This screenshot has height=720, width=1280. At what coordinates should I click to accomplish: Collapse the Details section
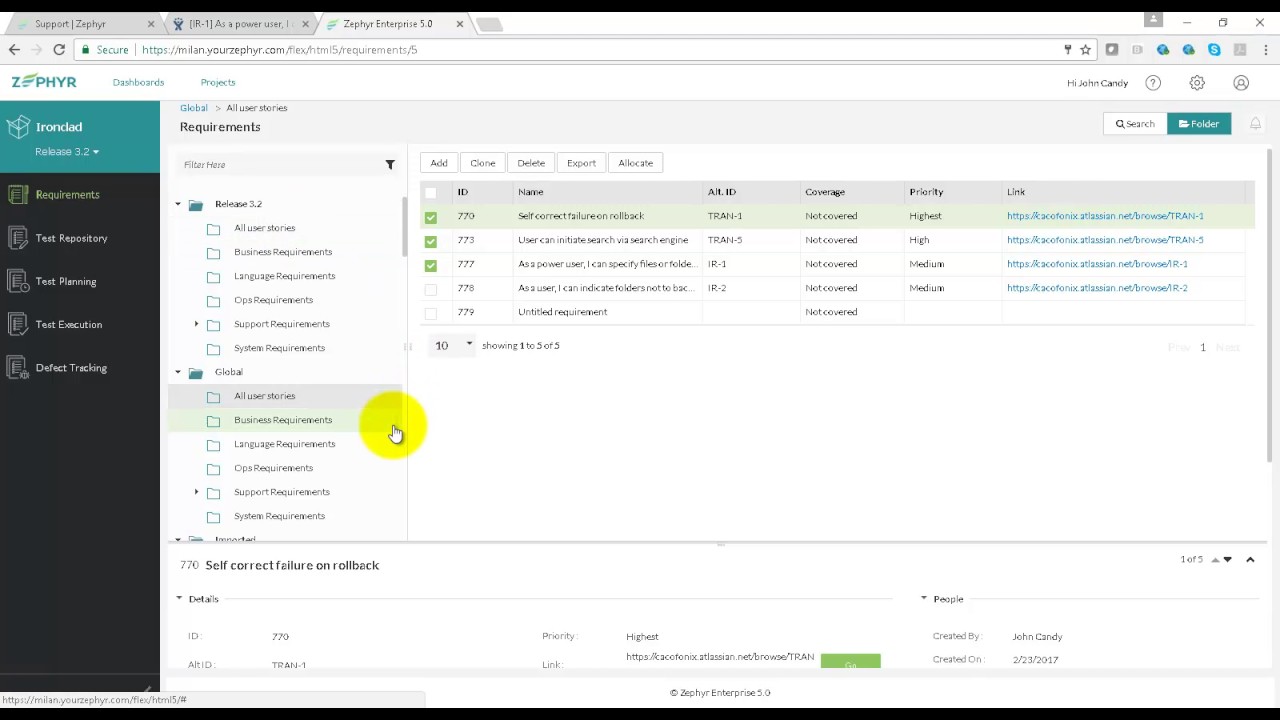point(179,598)
